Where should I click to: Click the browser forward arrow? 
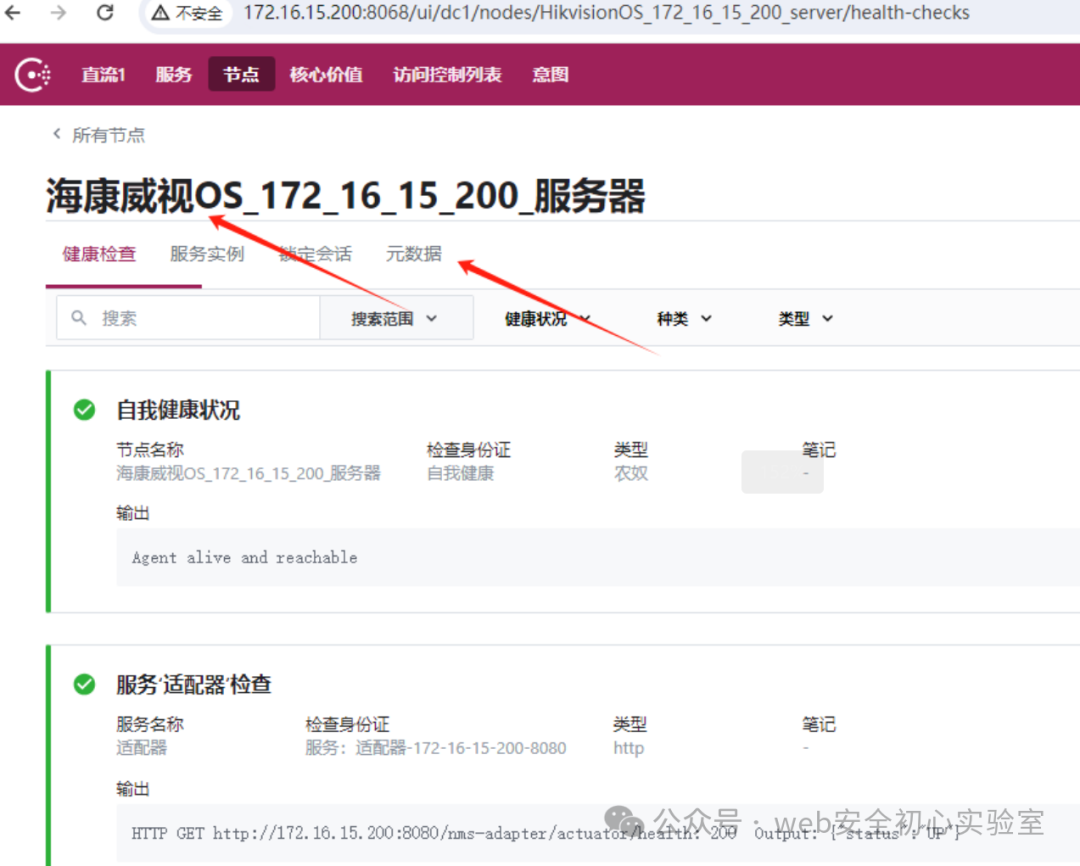(x=59, y=12)
